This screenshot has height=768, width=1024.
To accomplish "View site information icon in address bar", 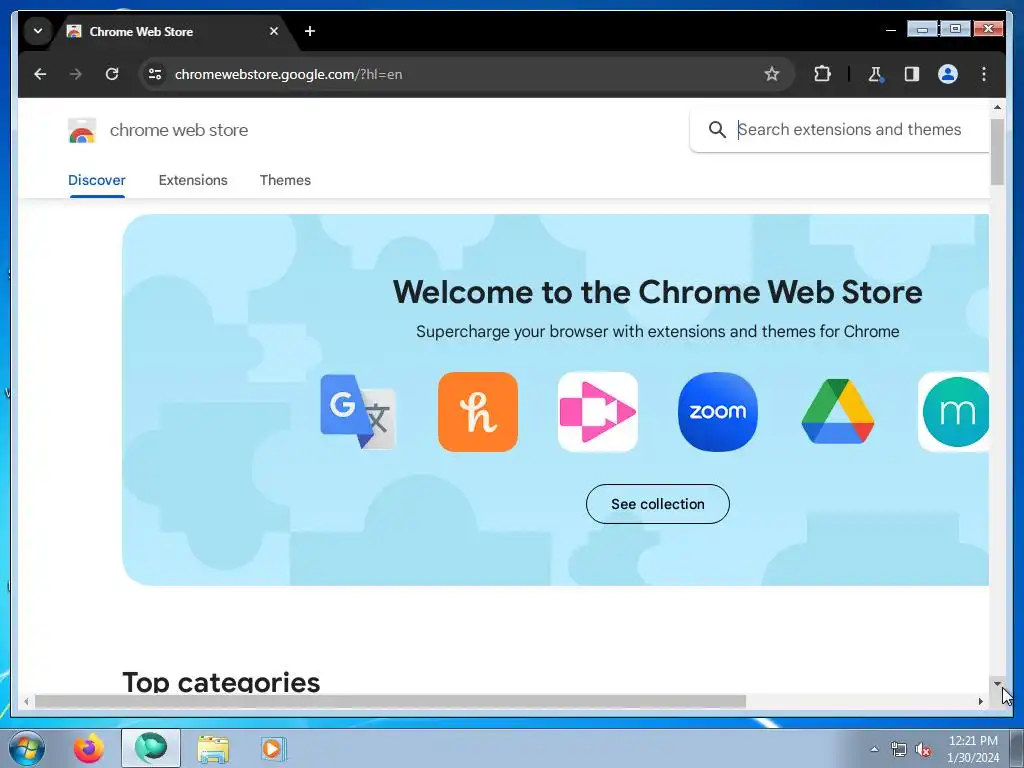I will pyautogui.click(x=155, y=74).
